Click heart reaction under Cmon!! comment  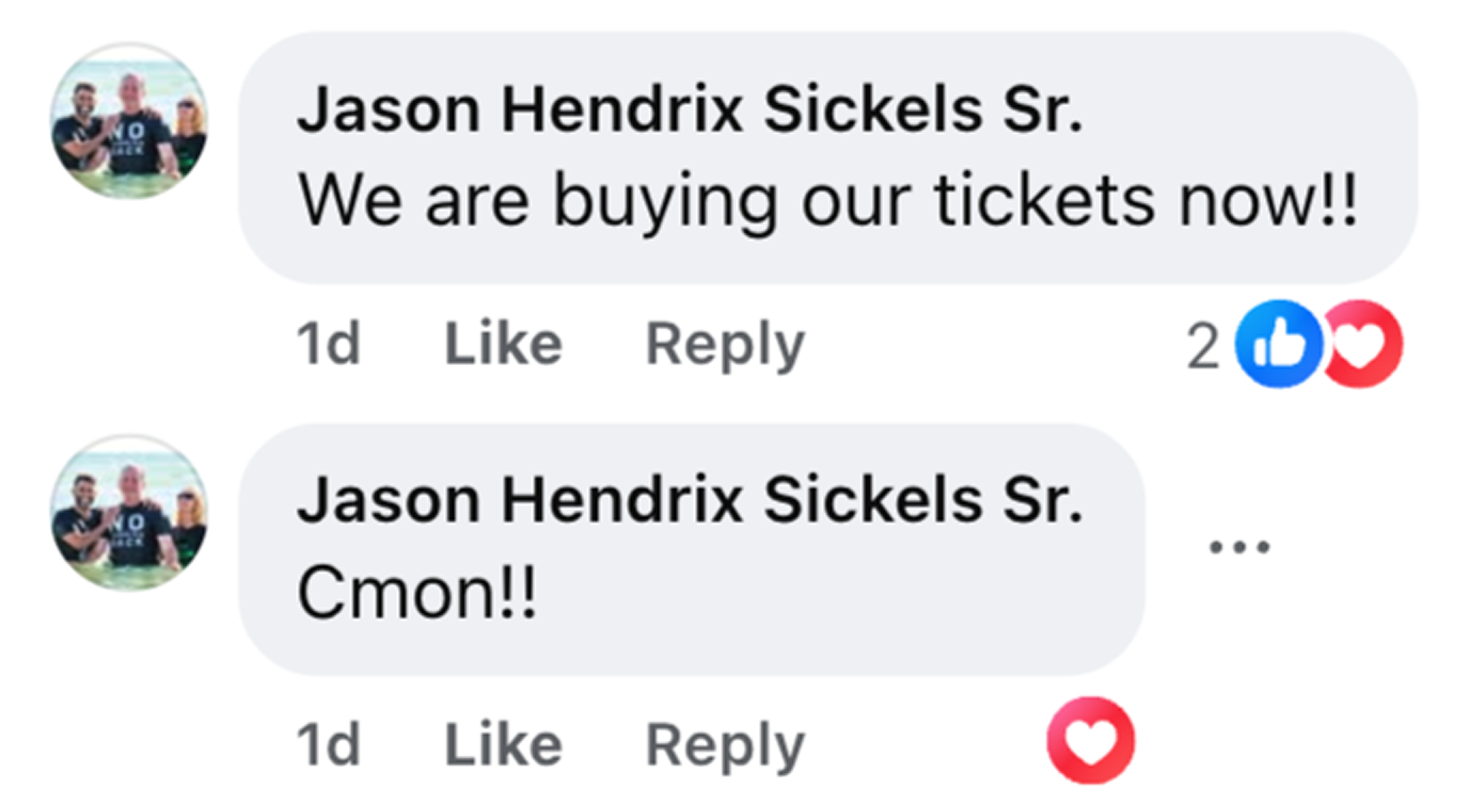pyautogui.click(x=1090, y=740)
